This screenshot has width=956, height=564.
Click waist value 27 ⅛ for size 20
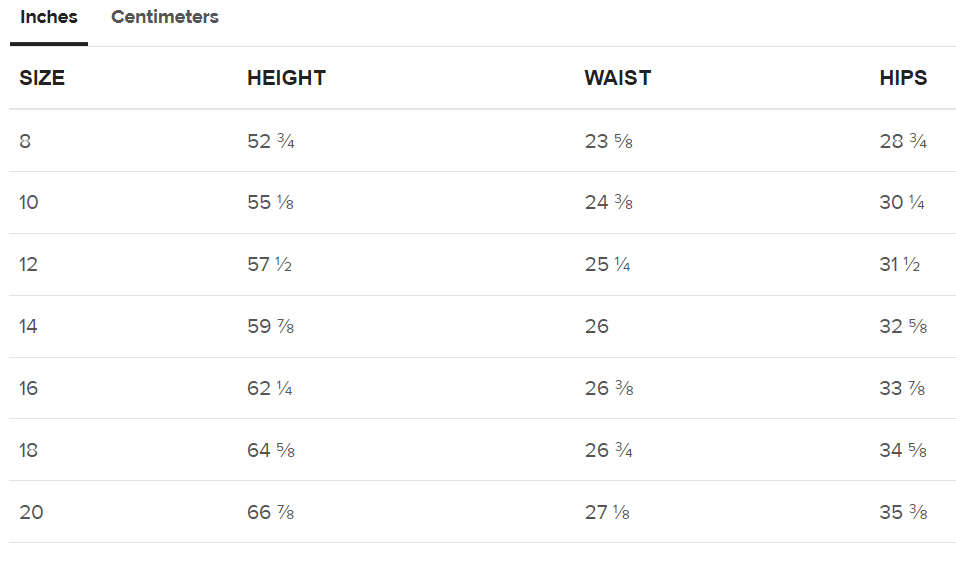607,512
